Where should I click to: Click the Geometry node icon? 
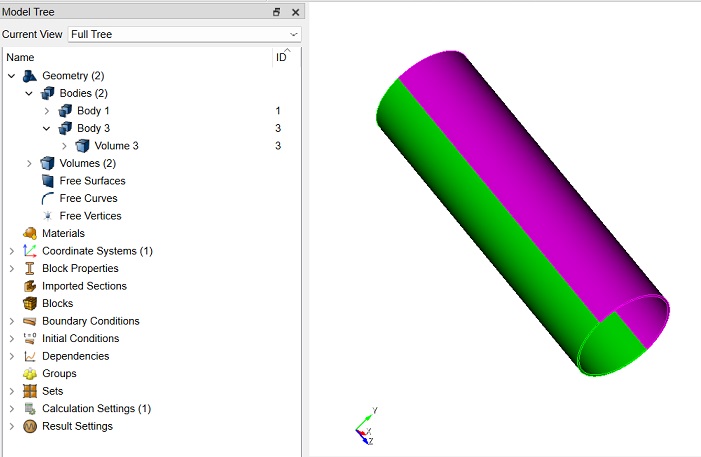click(30, 76)
